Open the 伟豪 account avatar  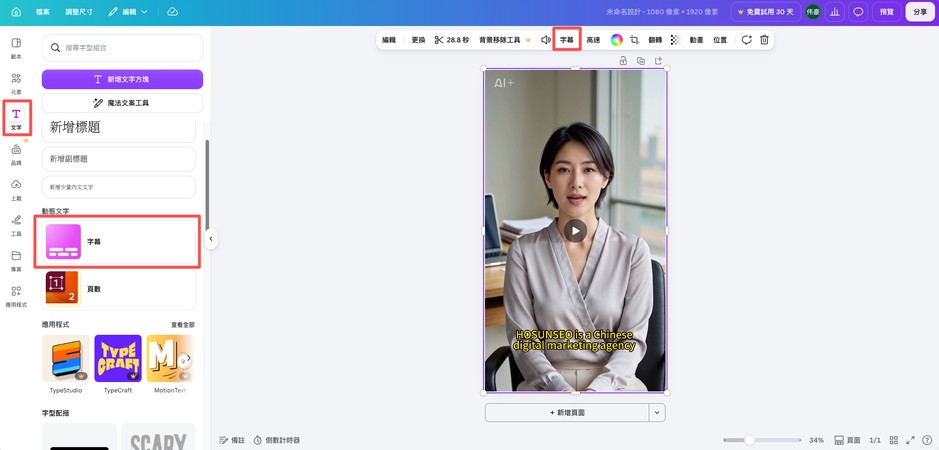tap(813, 12)
